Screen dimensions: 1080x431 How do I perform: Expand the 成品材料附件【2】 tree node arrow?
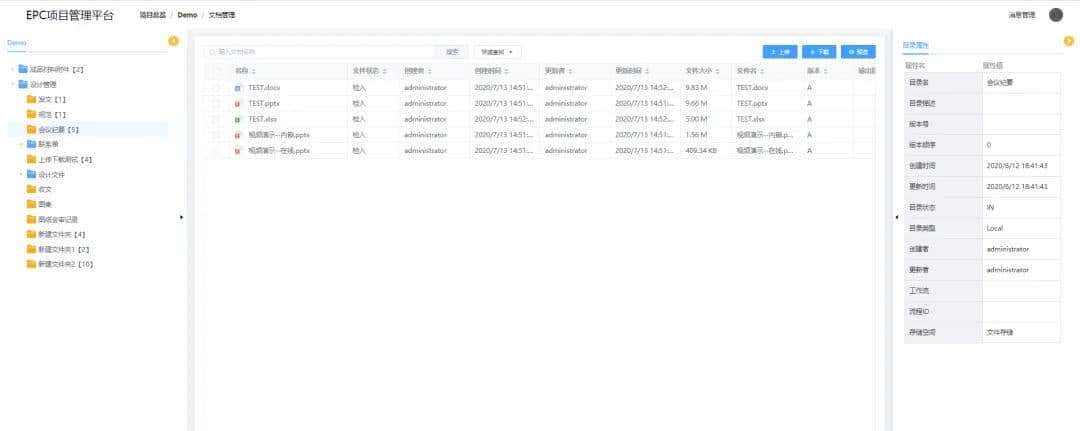tap(12, 70)
